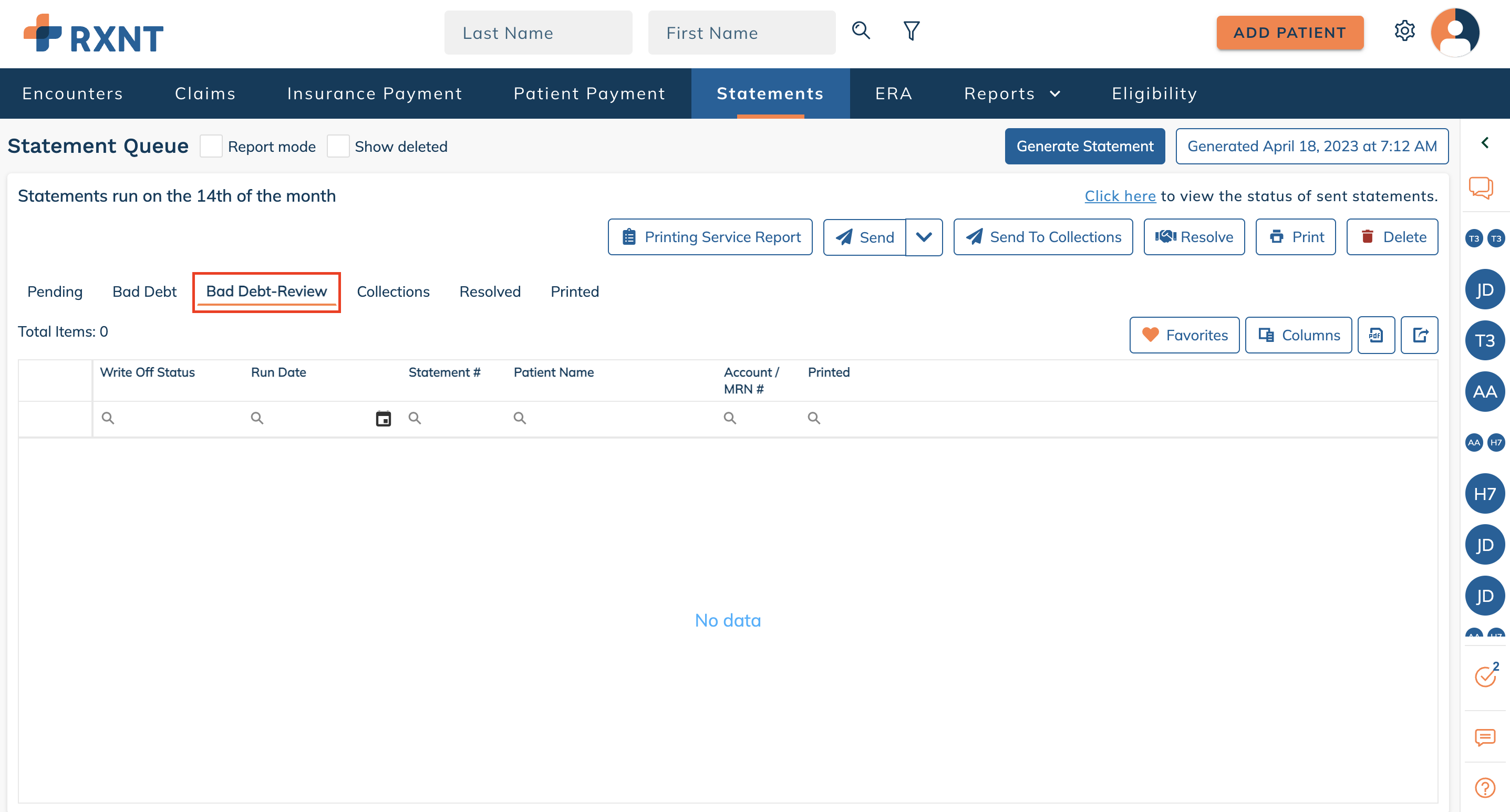This screenshot has width=1510, height=812.
Task: Go to Claims in the navigation bar
Action: point(205,93)
